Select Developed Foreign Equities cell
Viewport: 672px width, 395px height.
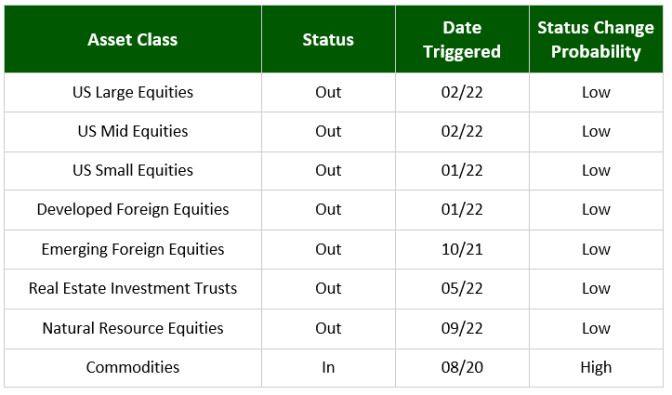coord(132,210)
